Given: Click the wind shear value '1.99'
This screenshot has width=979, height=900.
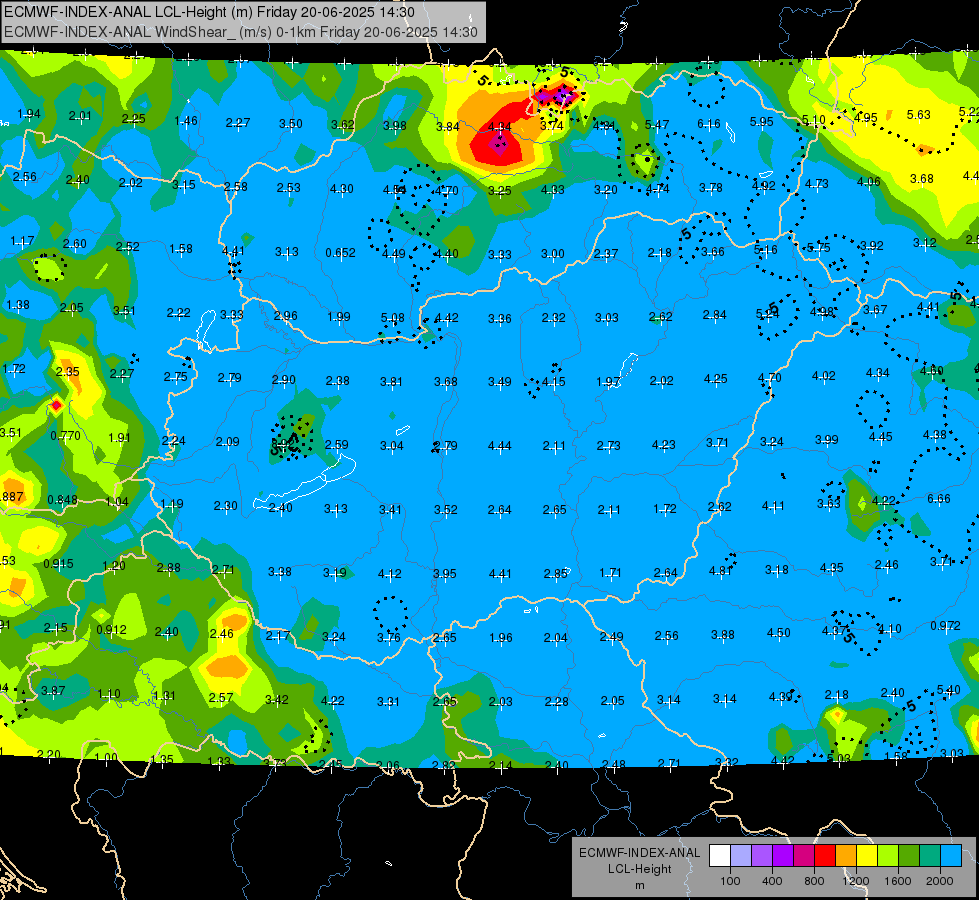Looking at the screenshot, I should click(x=339, y=317).
